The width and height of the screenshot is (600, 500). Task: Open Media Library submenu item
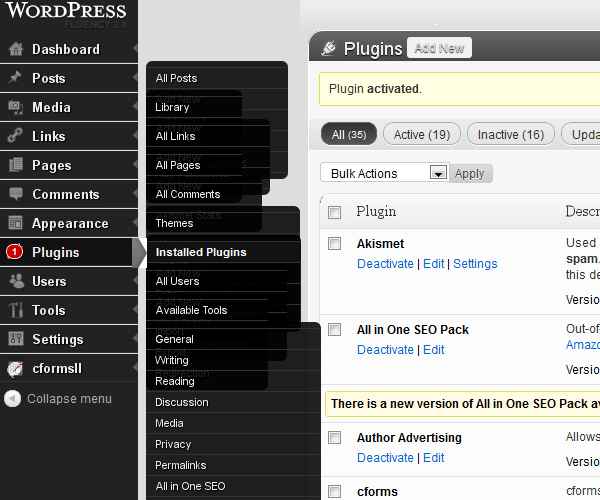[172, 107]
